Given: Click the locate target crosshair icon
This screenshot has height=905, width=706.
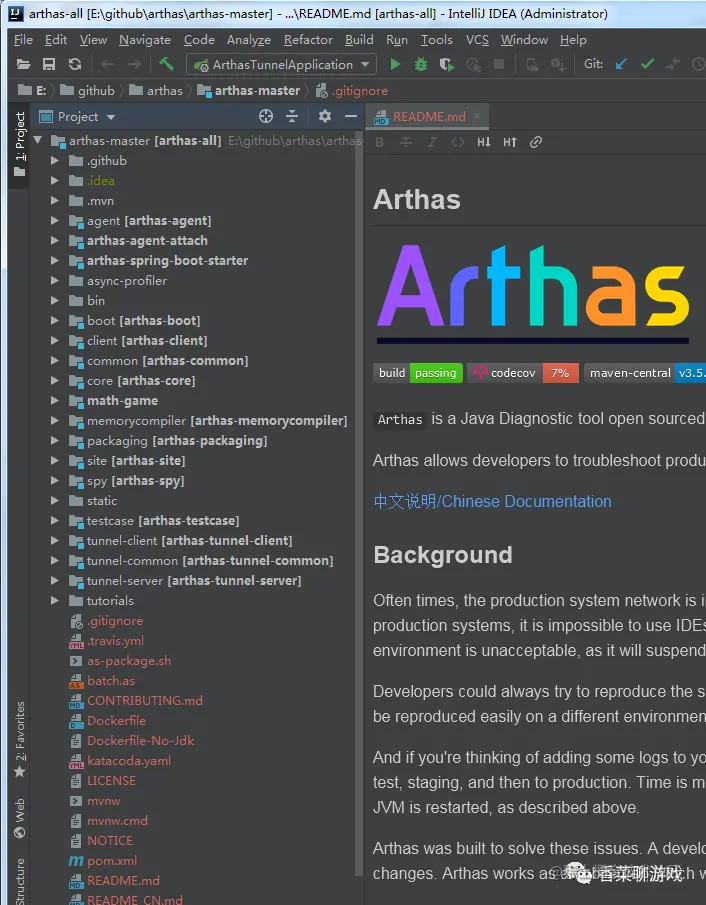Looking at the screenshot, I should (x=266, y=117).
